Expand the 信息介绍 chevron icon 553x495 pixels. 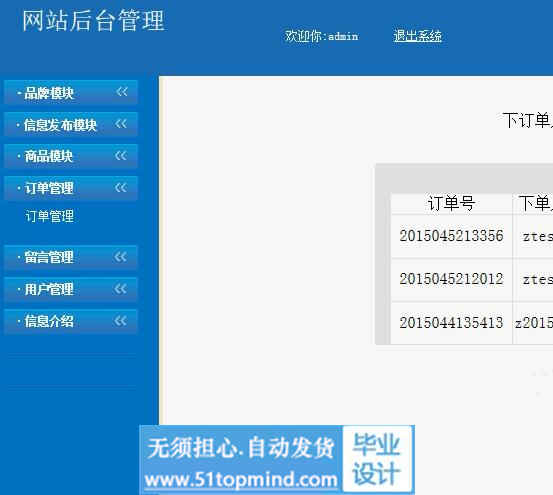pyautogui.click(x=121, y=321)
